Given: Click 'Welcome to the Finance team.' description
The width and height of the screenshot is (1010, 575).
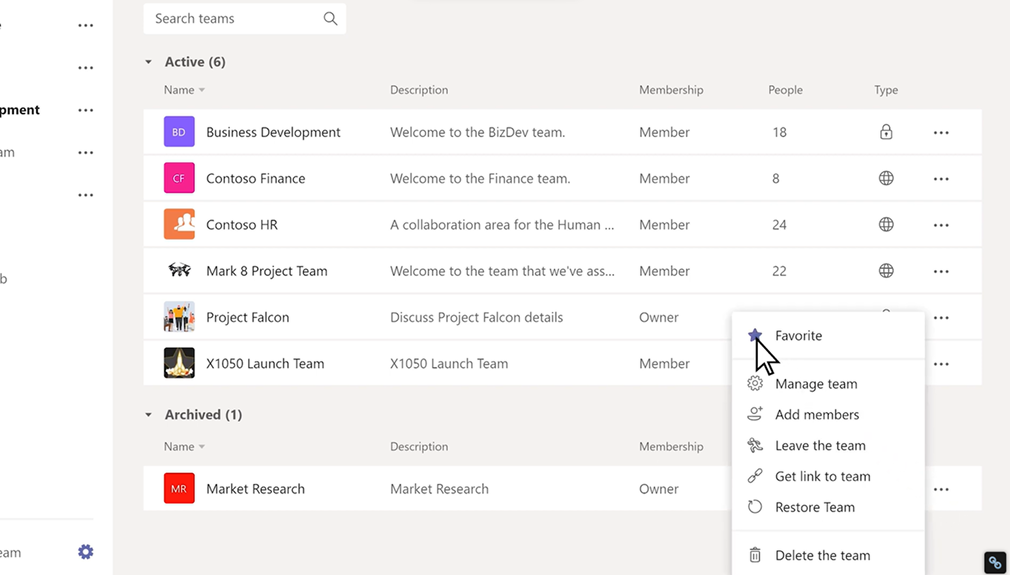Looking at the screenshot, I should tap(480, 178).
